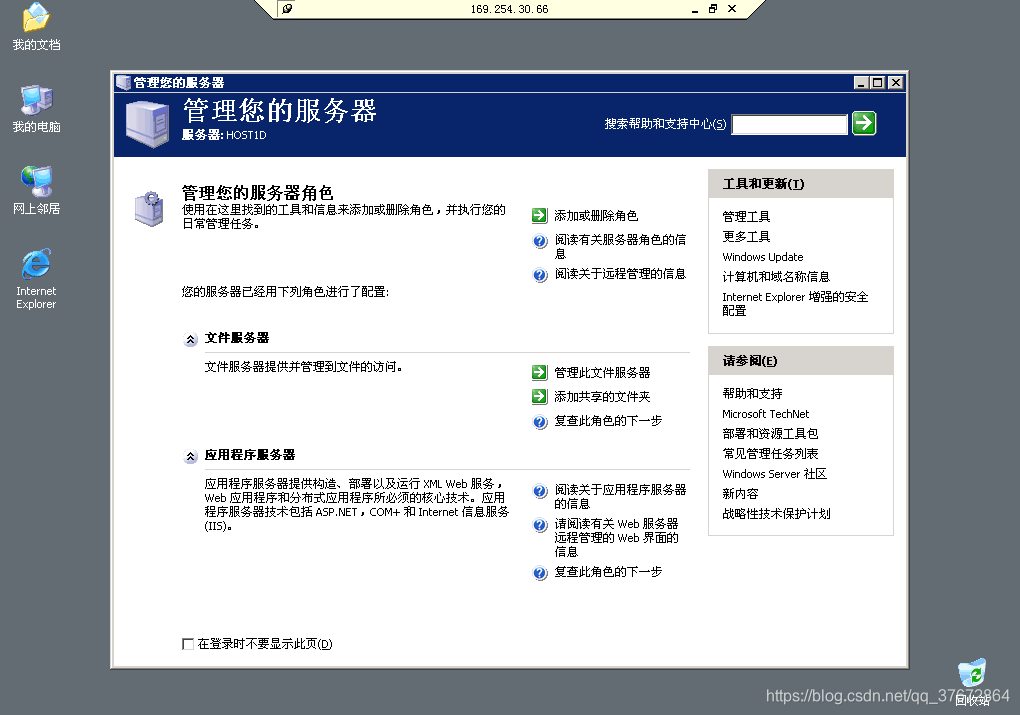Select the 我的电脑 desktop icon

pyautogui.click(x=36, y=109)
